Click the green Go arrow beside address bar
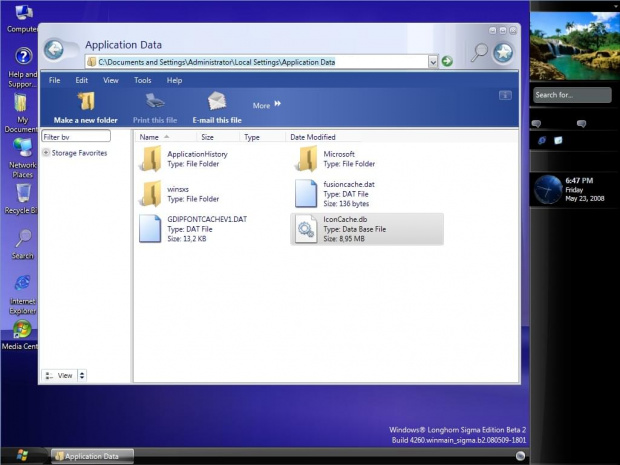The width and height of the screenshot is (620, 465). coord(447,61)
